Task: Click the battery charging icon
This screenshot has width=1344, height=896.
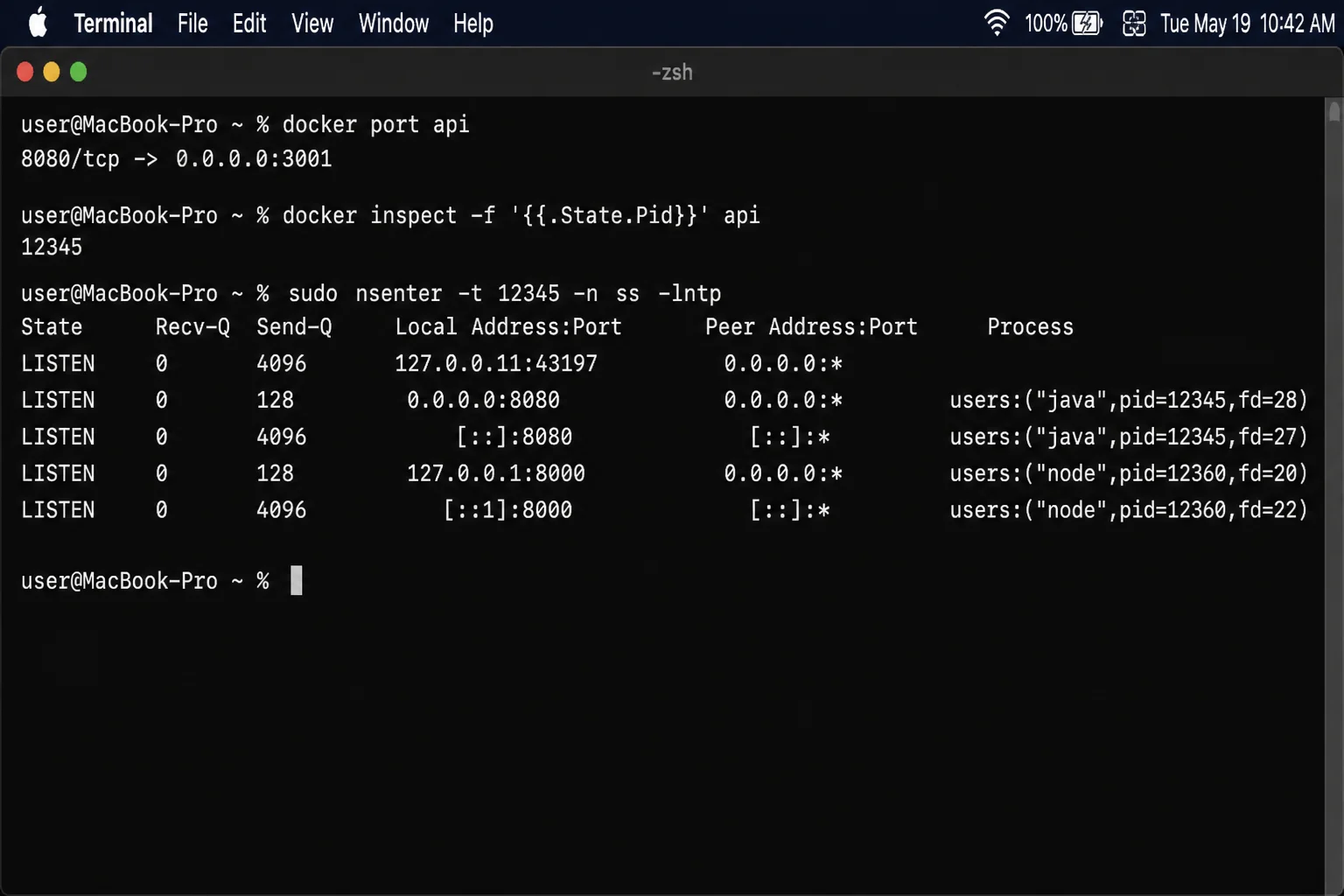Action: tap(1088, 23)
